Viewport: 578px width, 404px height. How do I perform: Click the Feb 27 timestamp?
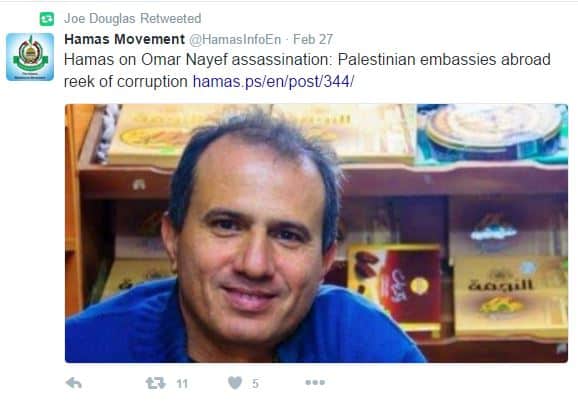(x=313, y=39)
